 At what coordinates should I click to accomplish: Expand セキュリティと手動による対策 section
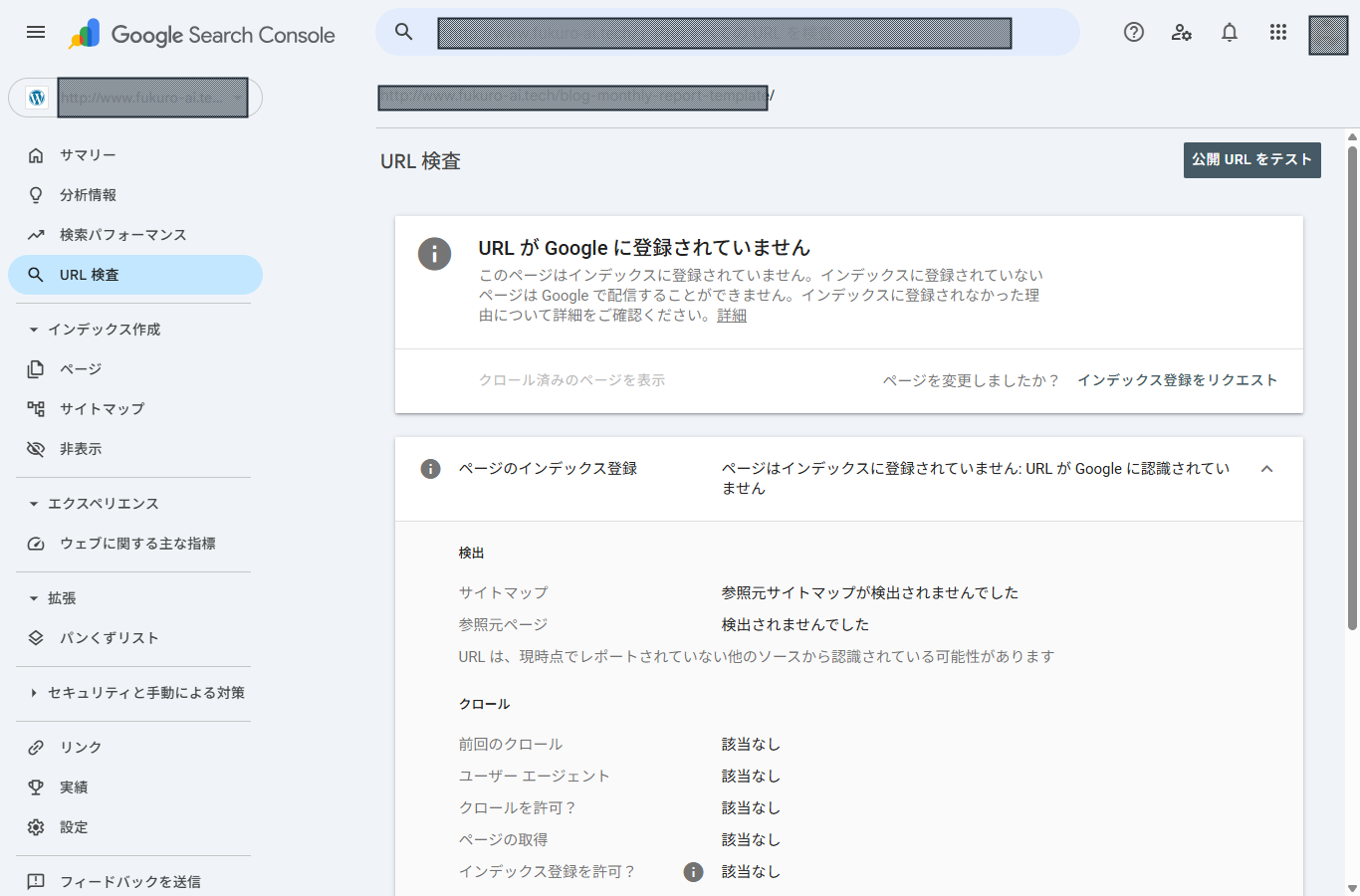34,693
